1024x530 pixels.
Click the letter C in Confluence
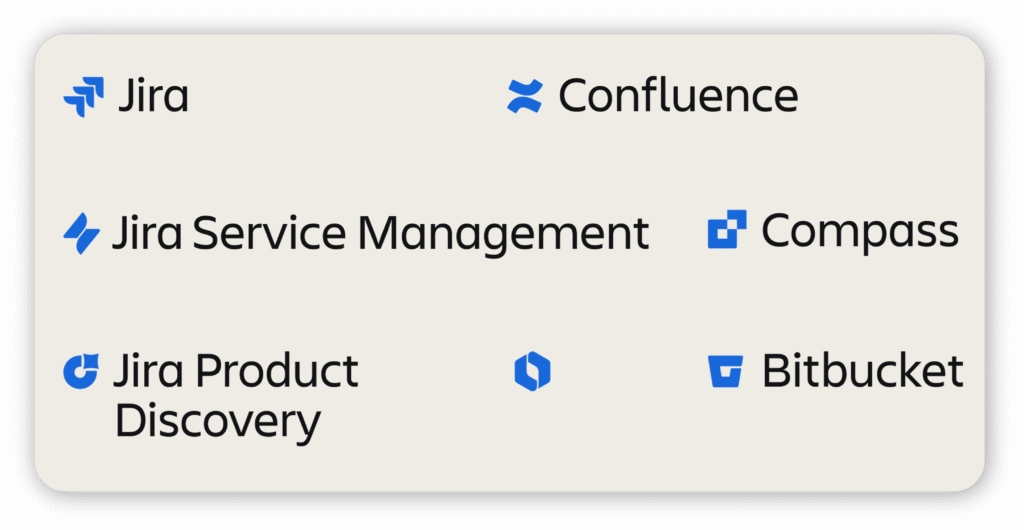click(575, 96)
